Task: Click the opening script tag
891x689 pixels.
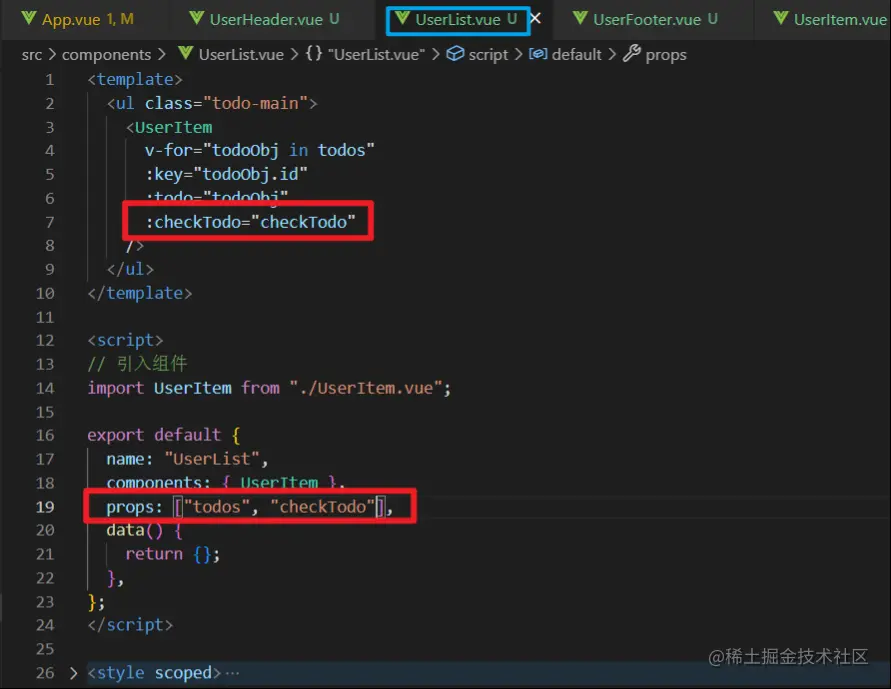Action: pos(125,340)
